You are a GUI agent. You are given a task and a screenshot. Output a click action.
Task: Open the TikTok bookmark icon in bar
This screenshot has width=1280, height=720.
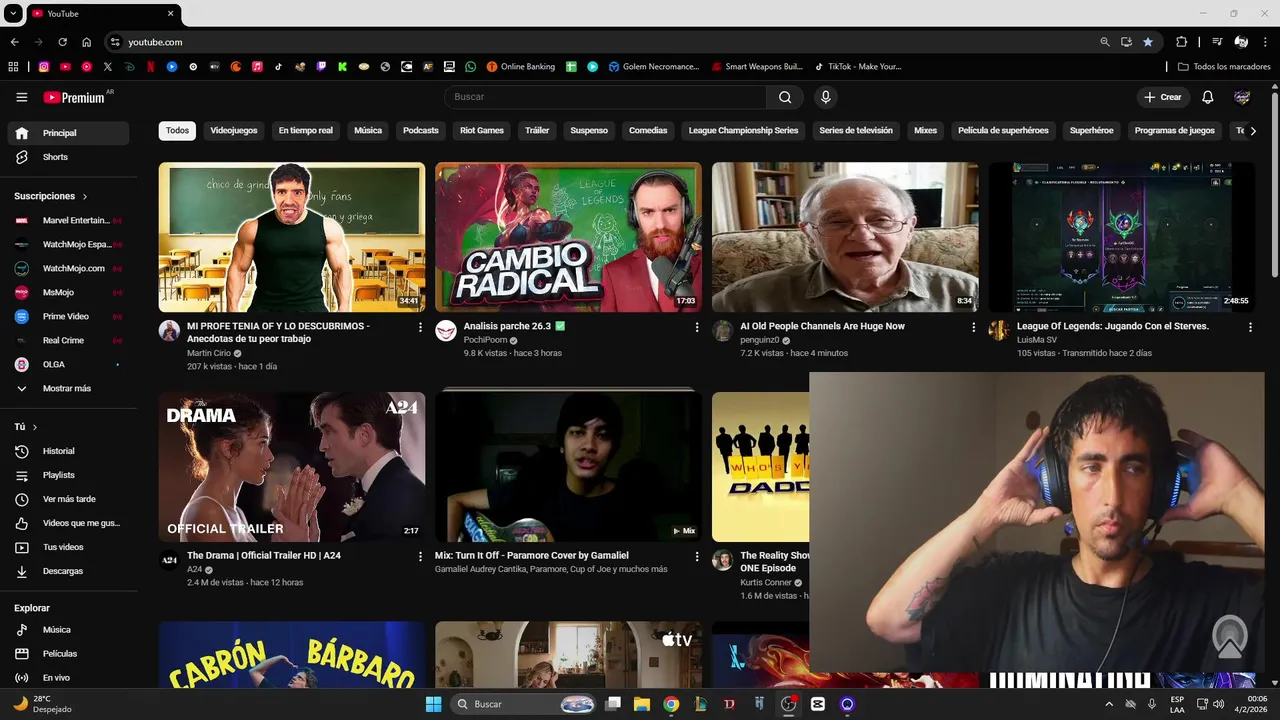[278, 67]
